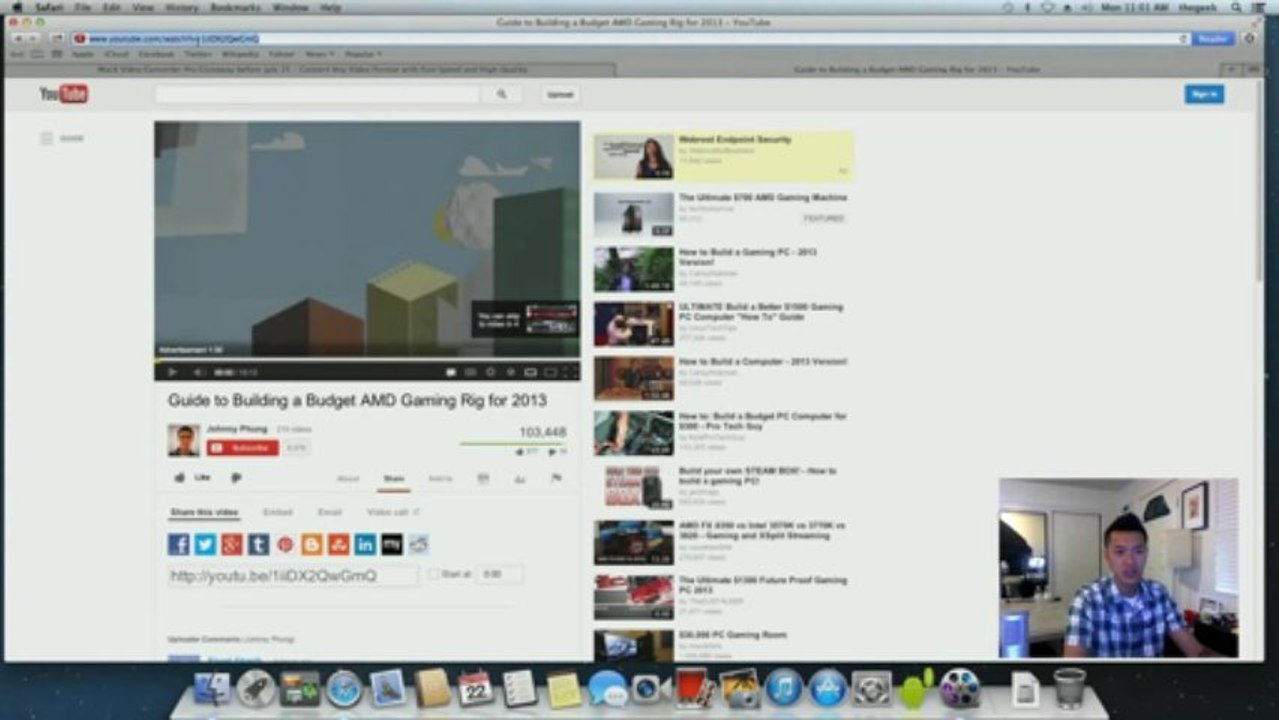Screen dimensions: 1279x720
Task: Click the Upload button
Action: pos(560,94)
